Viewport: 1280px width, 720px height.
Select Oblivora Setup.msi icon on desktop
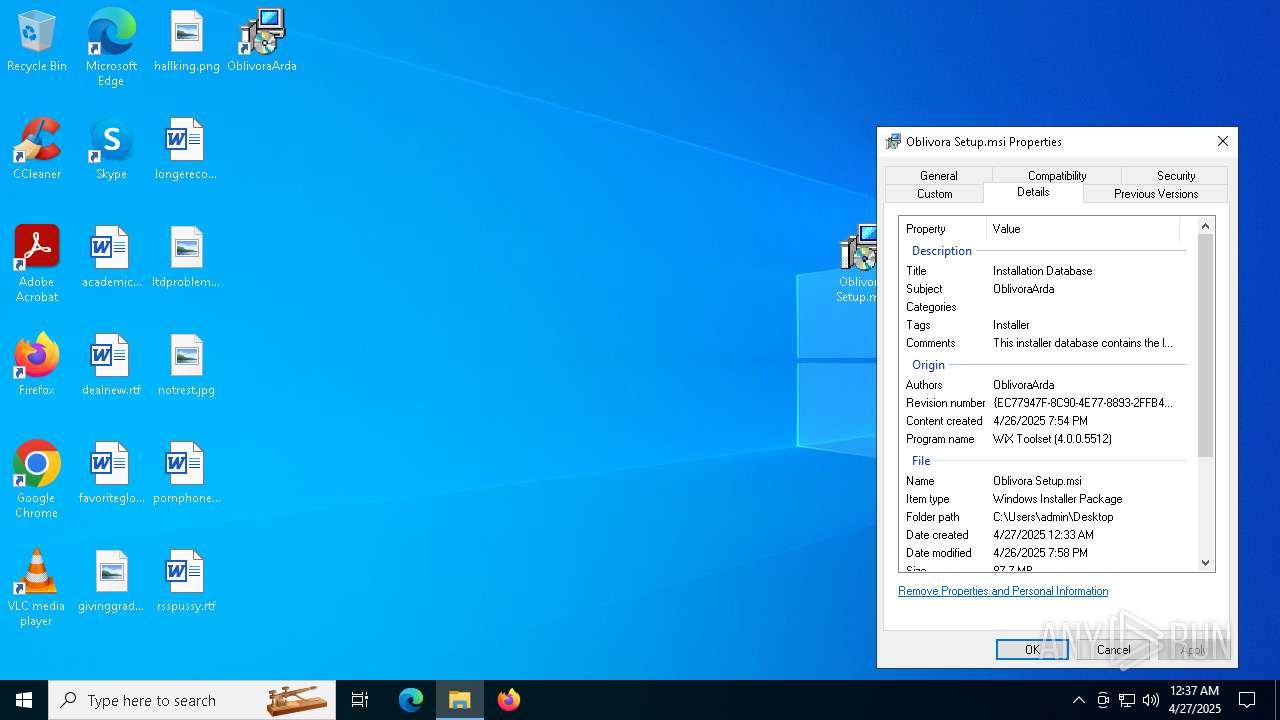coord(857,265)
